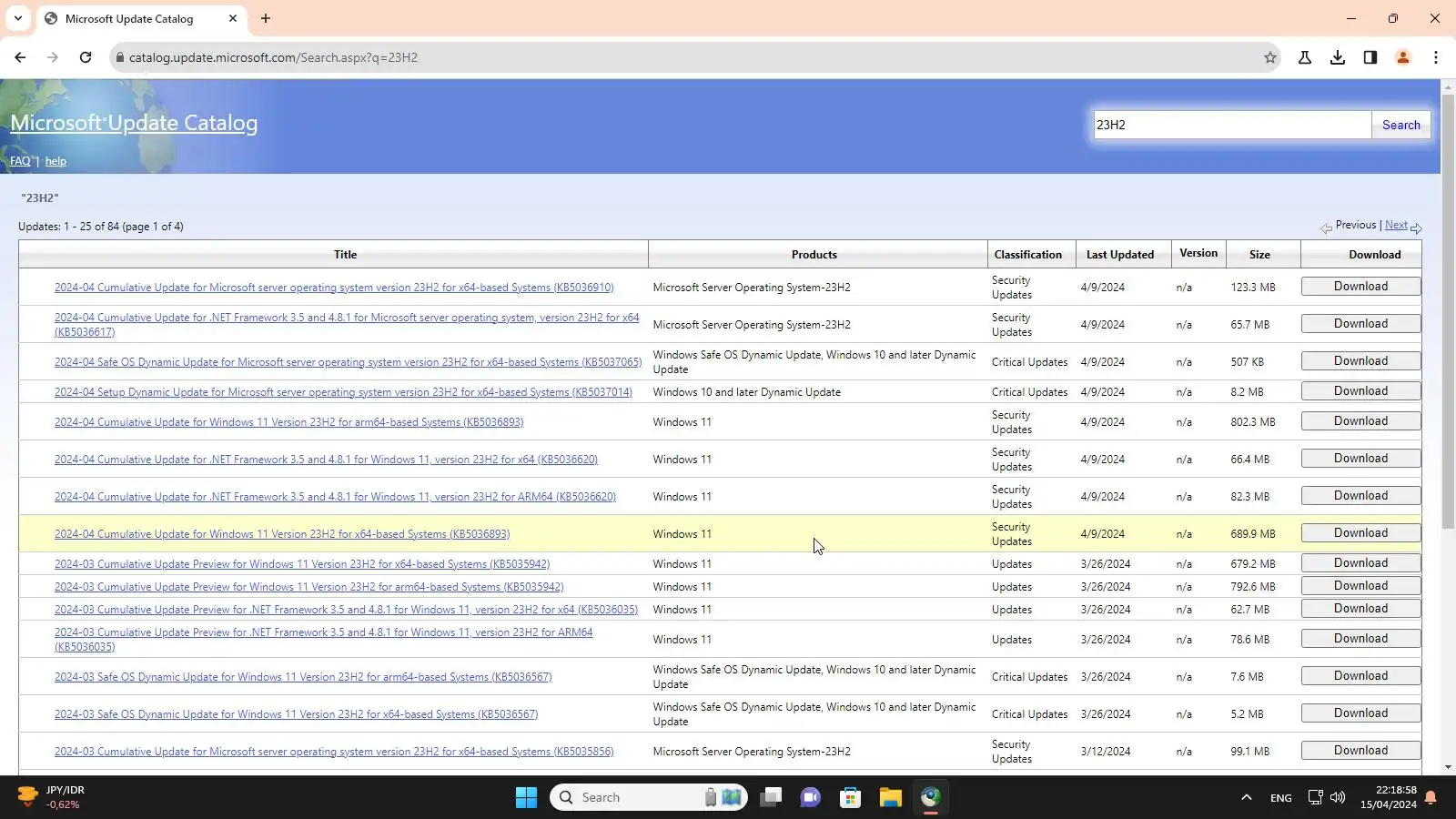Viewport: 1456px width, 819px height.
Task: Open Task View on the taskbar
Action: pyautogui.click(x=771, y=797)
